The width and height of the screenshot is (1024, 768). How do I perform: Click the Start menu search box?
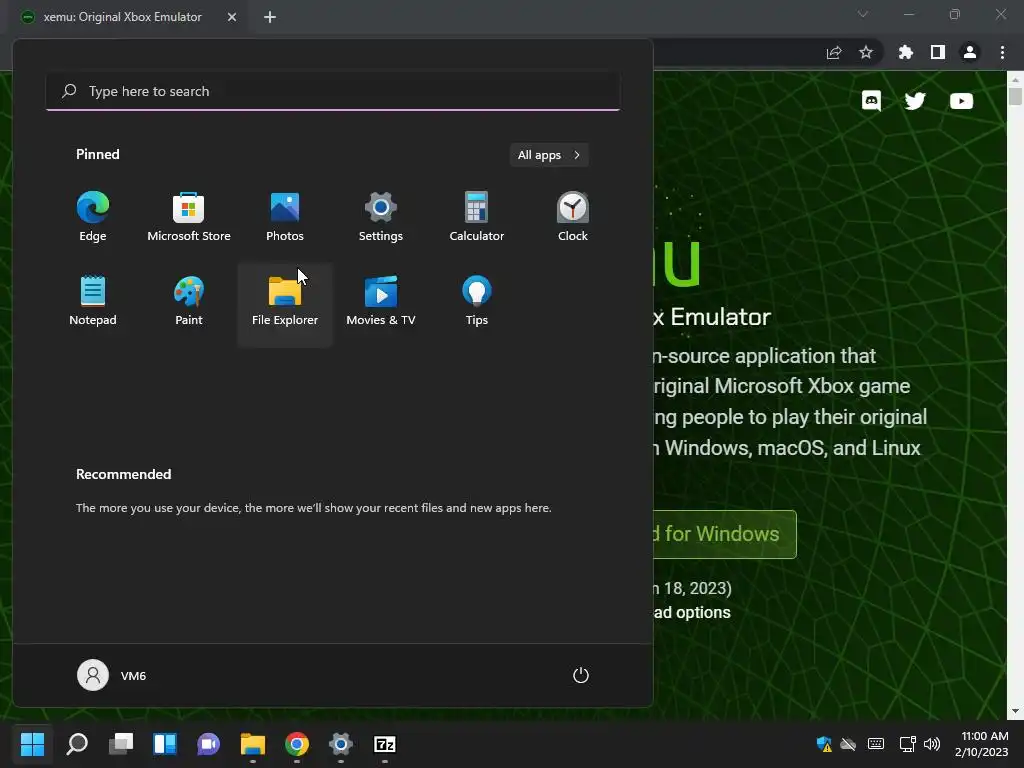point(333,91)
